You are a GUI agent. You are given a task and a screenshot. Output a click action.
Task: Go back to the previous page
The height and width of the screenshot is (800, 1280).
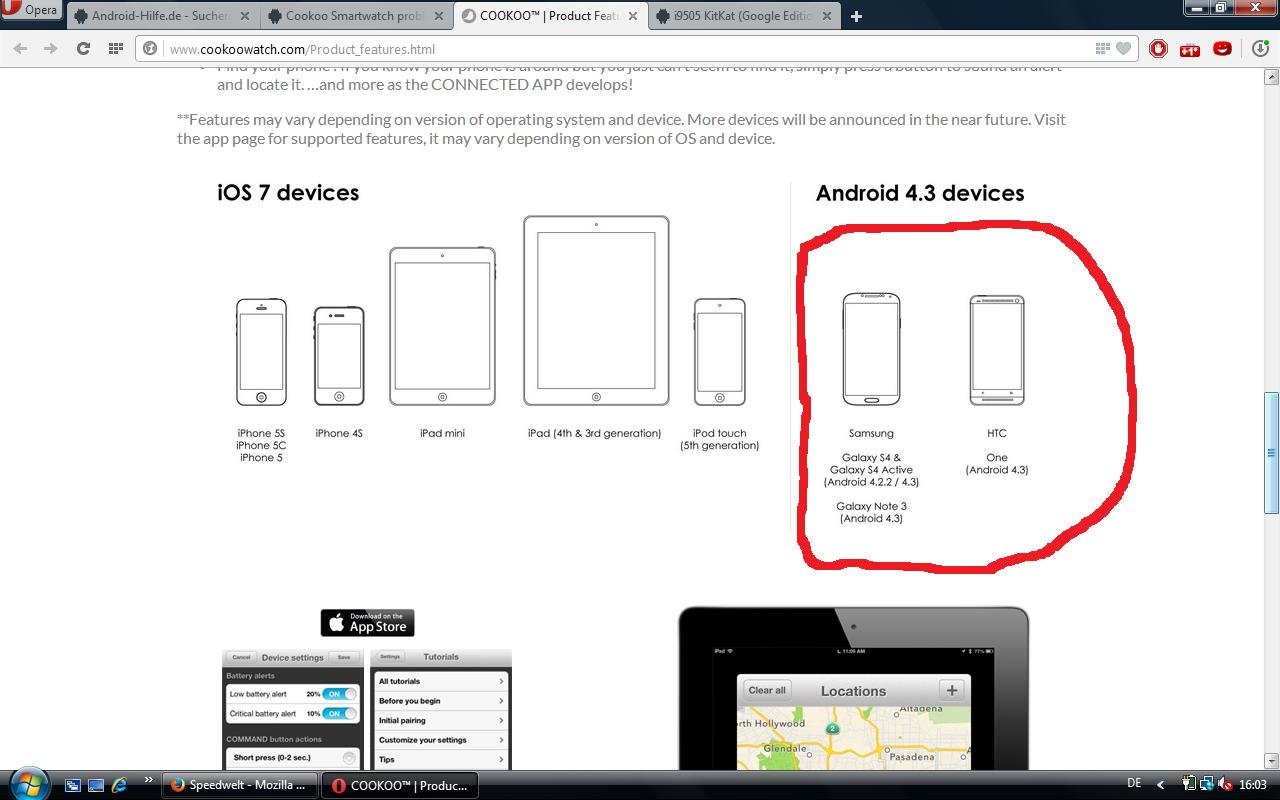pyautogui.click(x=20, y=48)
